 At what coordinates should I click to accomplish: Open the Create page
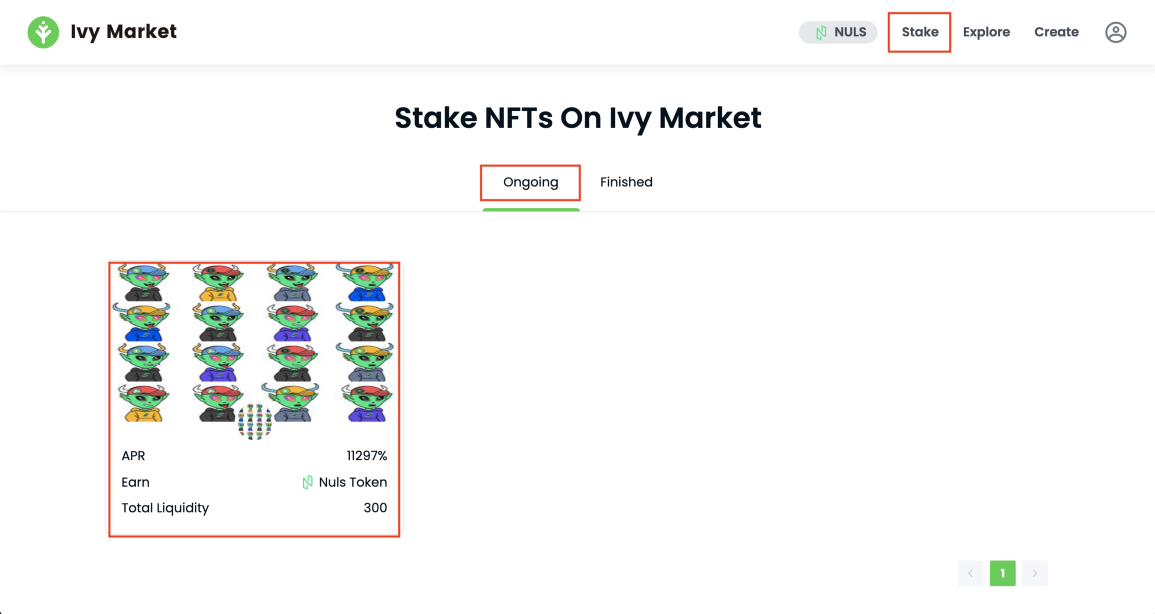1056,32
